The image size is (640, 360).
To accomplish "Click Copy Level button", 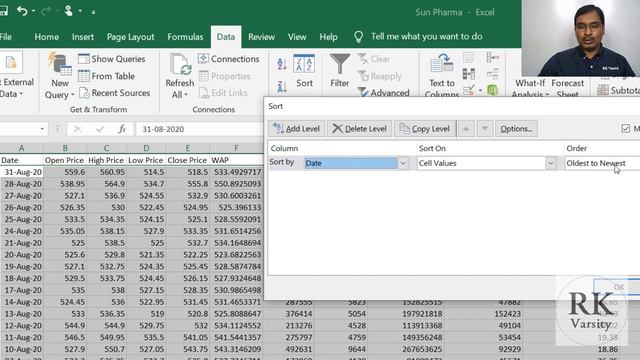I will click(425, 129).
